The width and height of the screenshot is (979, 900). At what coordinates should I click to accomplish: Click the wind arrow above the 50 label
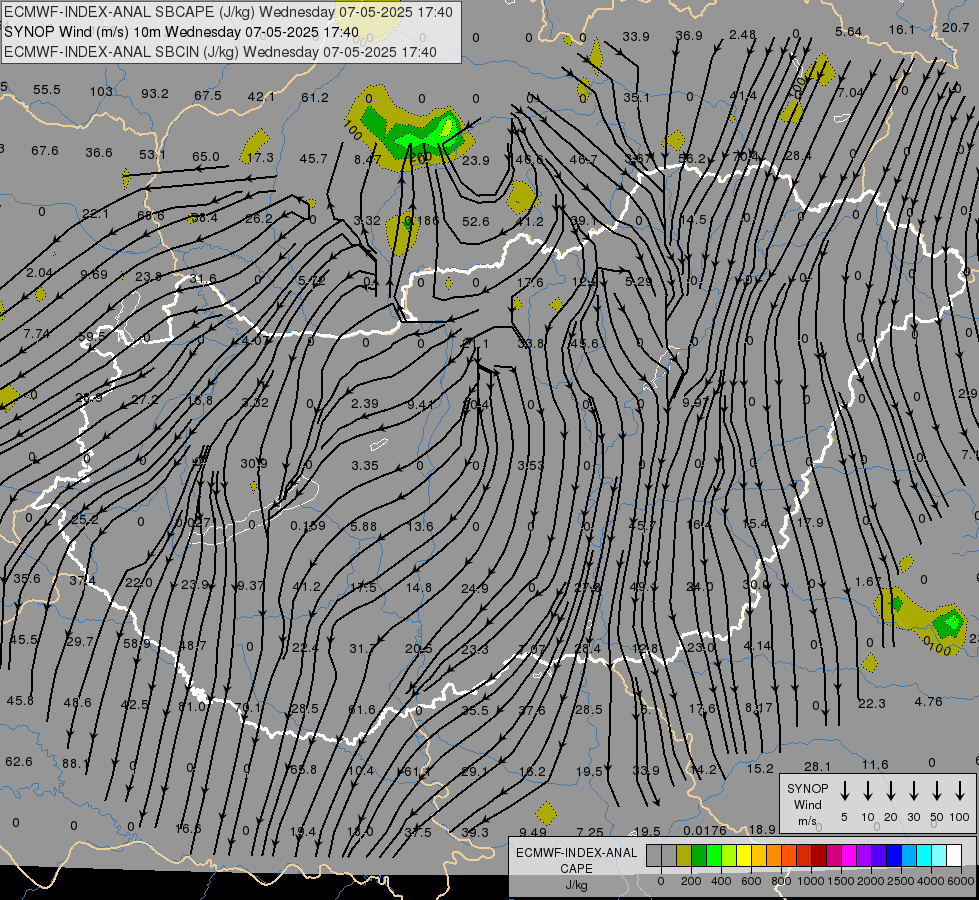(x=937, y=791)
